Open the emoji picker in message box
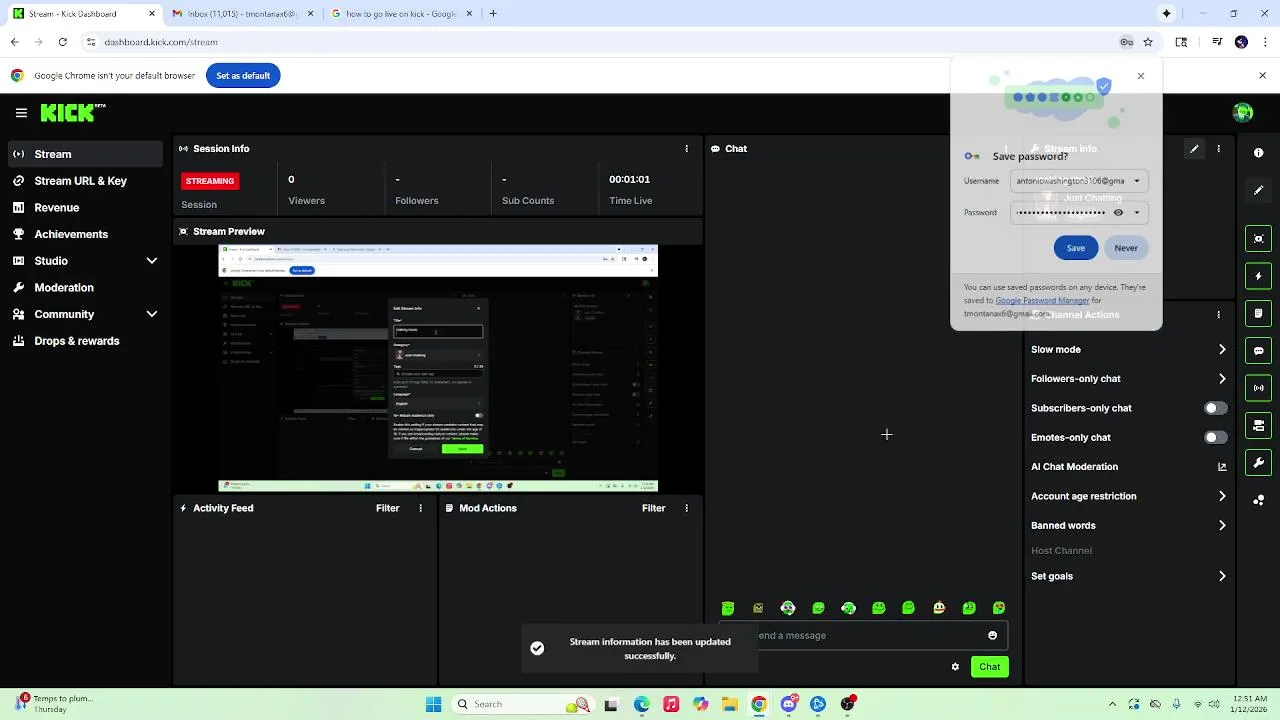The height and width of the screenshot is (720, 1280). point(992,635)
